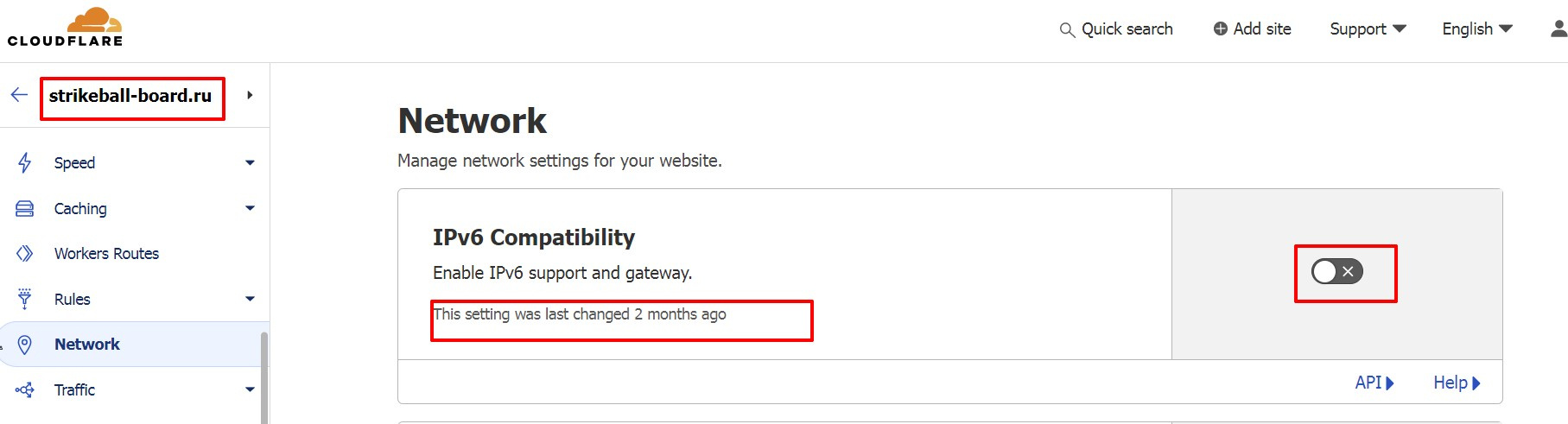Toggle the IPv6 Compatibility switch

click(1336, 272)
